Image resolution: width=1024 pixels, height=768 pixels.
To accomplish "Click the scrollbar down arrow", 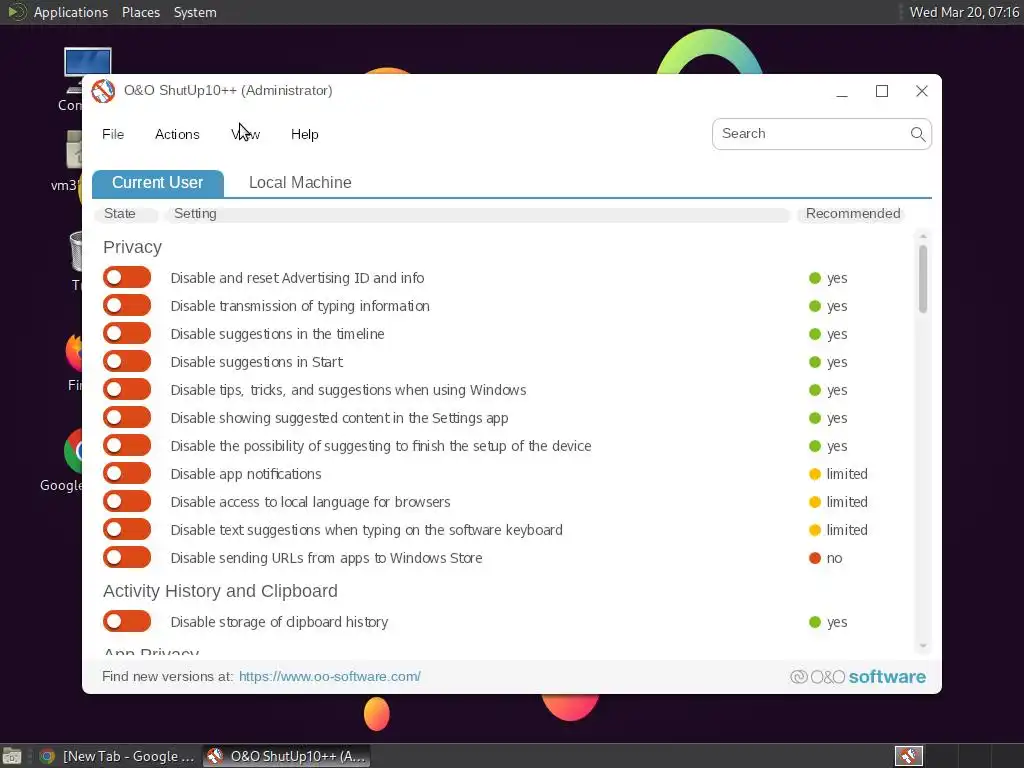I will (x=923, y=646).
